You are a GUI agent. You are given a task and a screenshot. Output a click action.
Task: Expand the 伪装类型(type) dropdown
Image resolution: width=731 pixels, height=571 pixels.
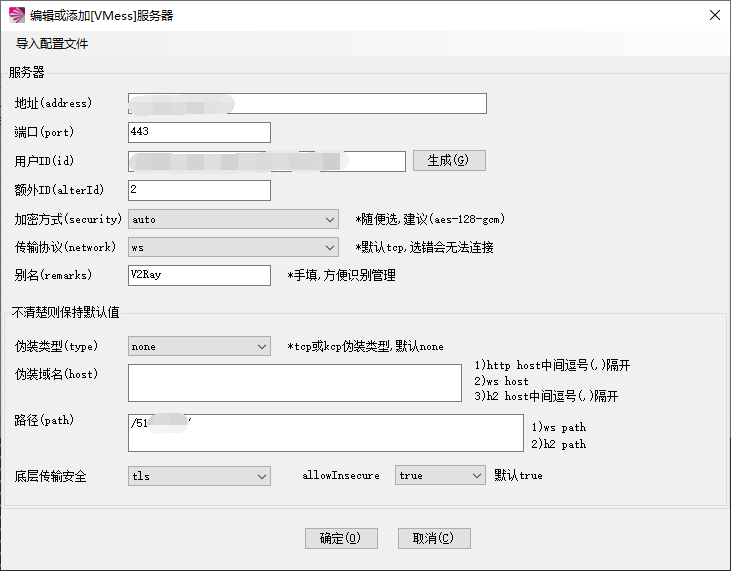click(199, 346)
